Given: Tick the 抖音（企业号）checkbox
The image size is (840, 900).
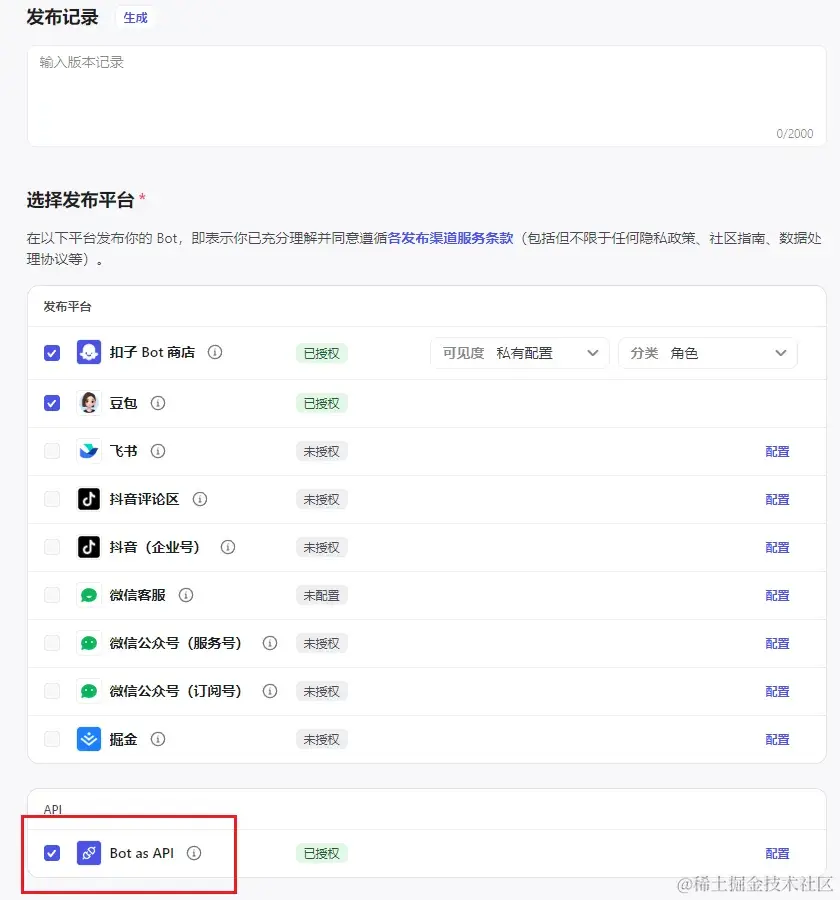Looking at the screenshot, I should coord(52,547).
